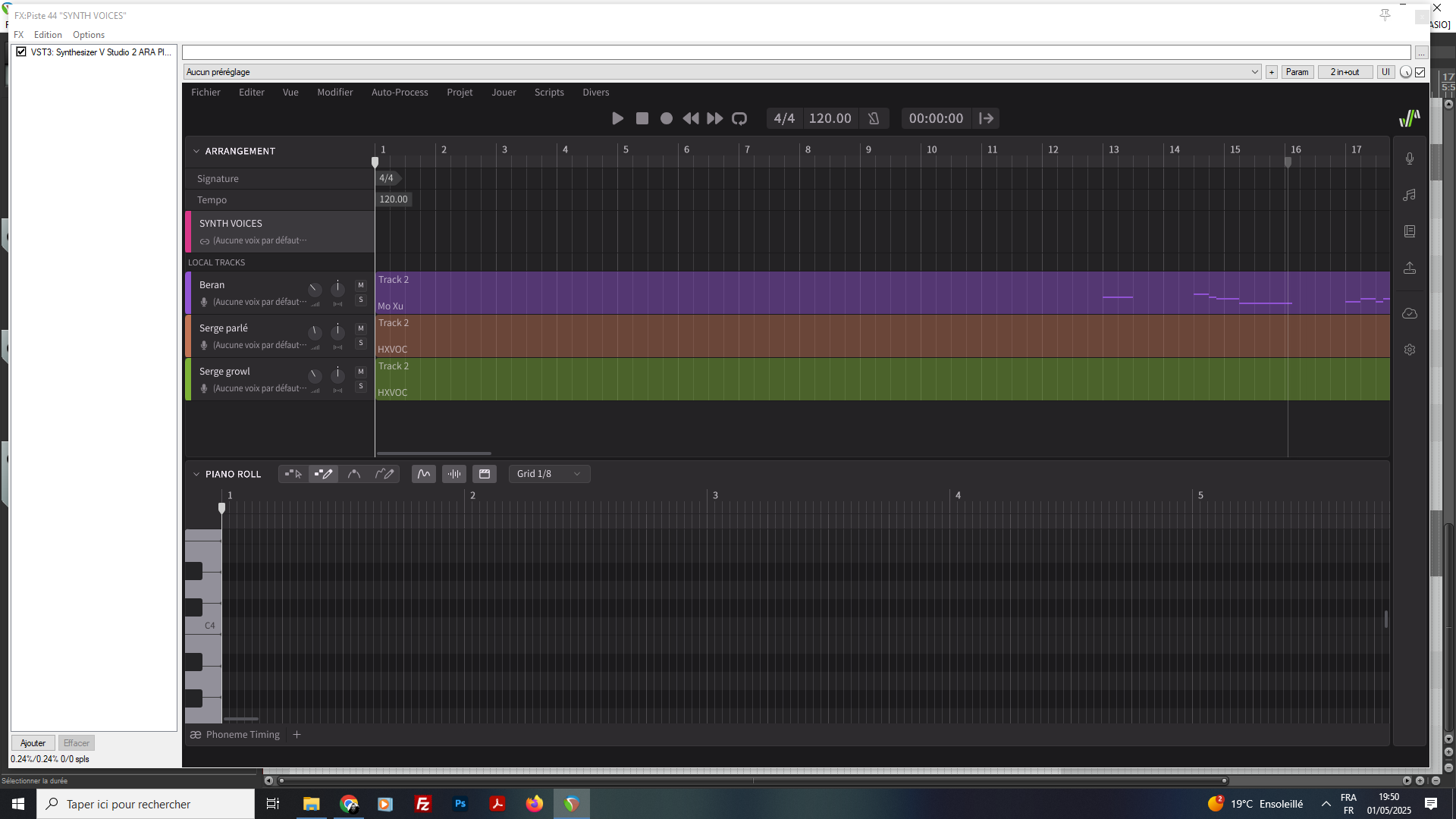1456x819 pixels.
Task: Open the FX window Options menu
Action: [89, 35]
